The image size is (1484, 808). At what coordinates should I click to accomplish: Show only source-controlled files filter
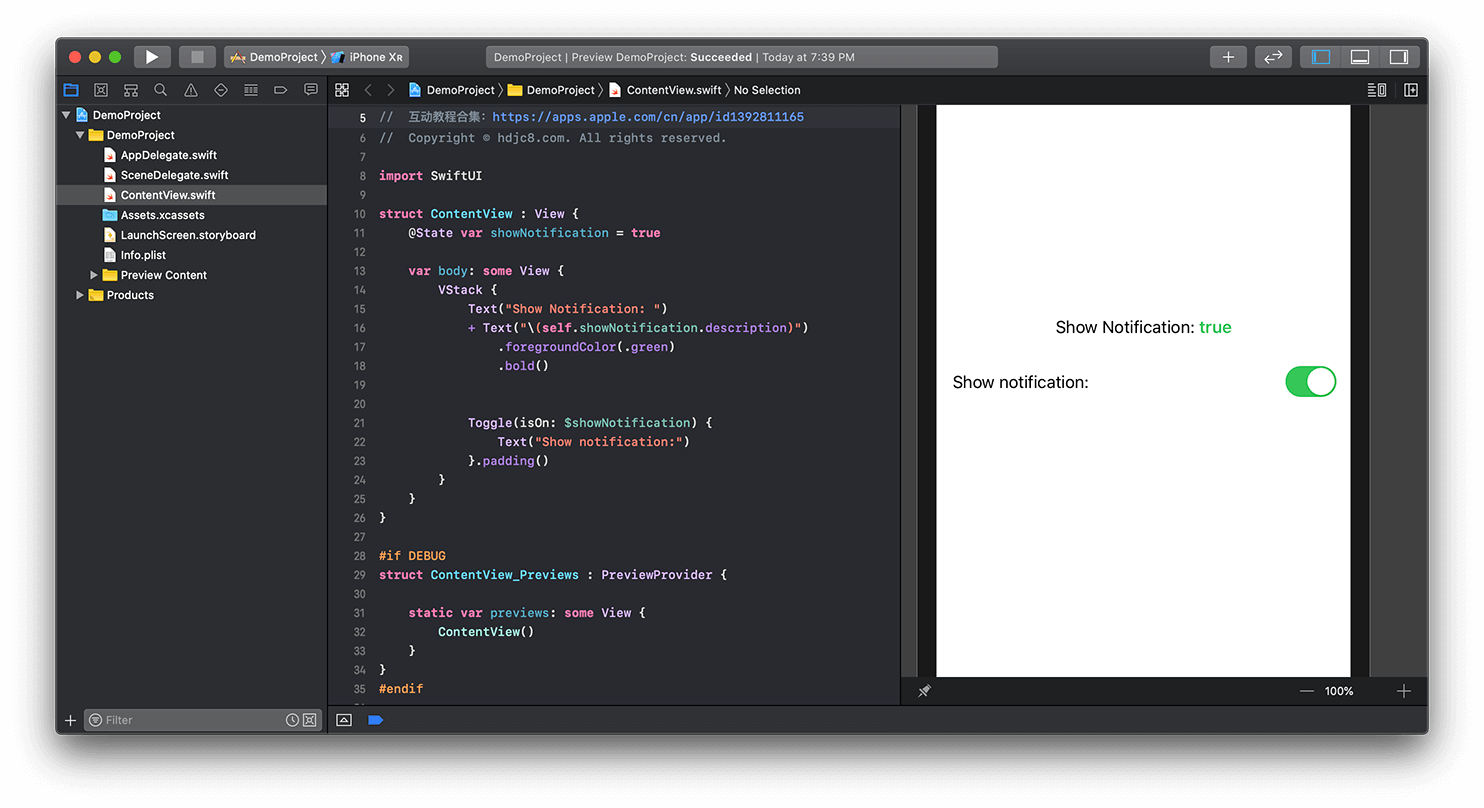point(310,720)
